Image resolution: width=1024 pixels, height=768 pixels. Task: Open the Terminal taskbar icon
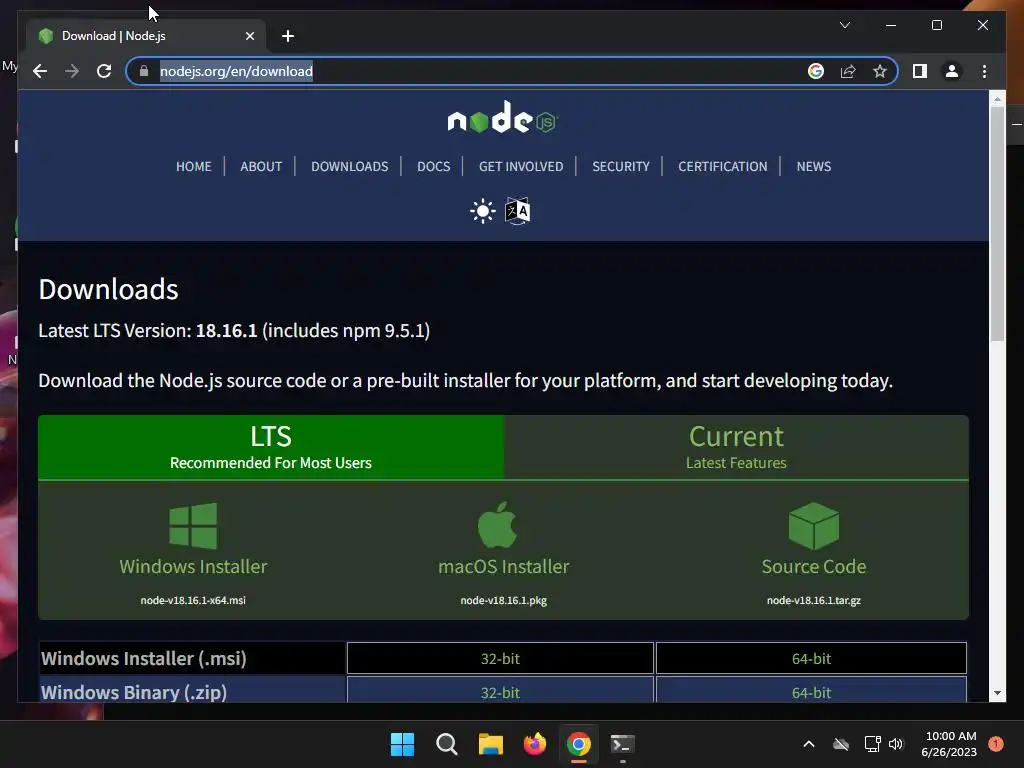[x=622, y=744]
